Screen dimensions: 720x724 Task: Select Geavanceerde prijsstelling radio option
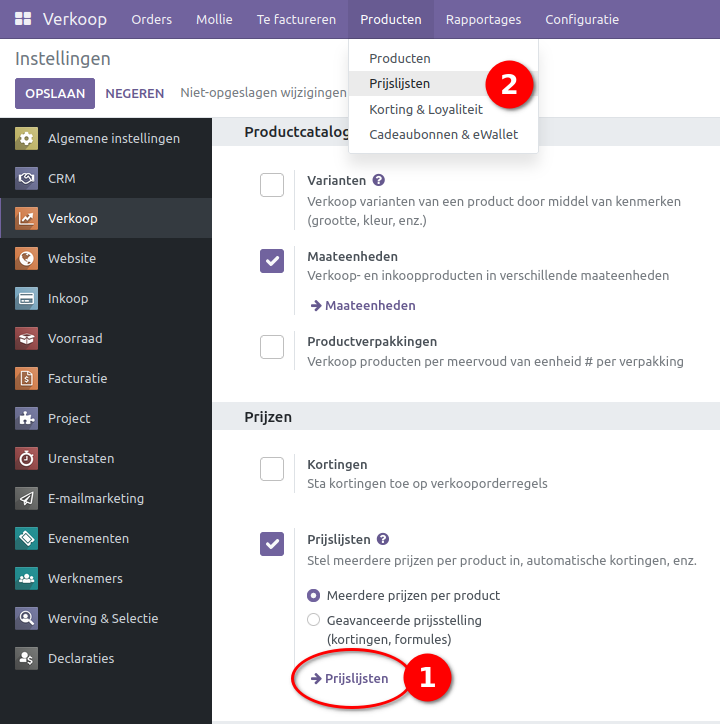[x=314, y=620]
